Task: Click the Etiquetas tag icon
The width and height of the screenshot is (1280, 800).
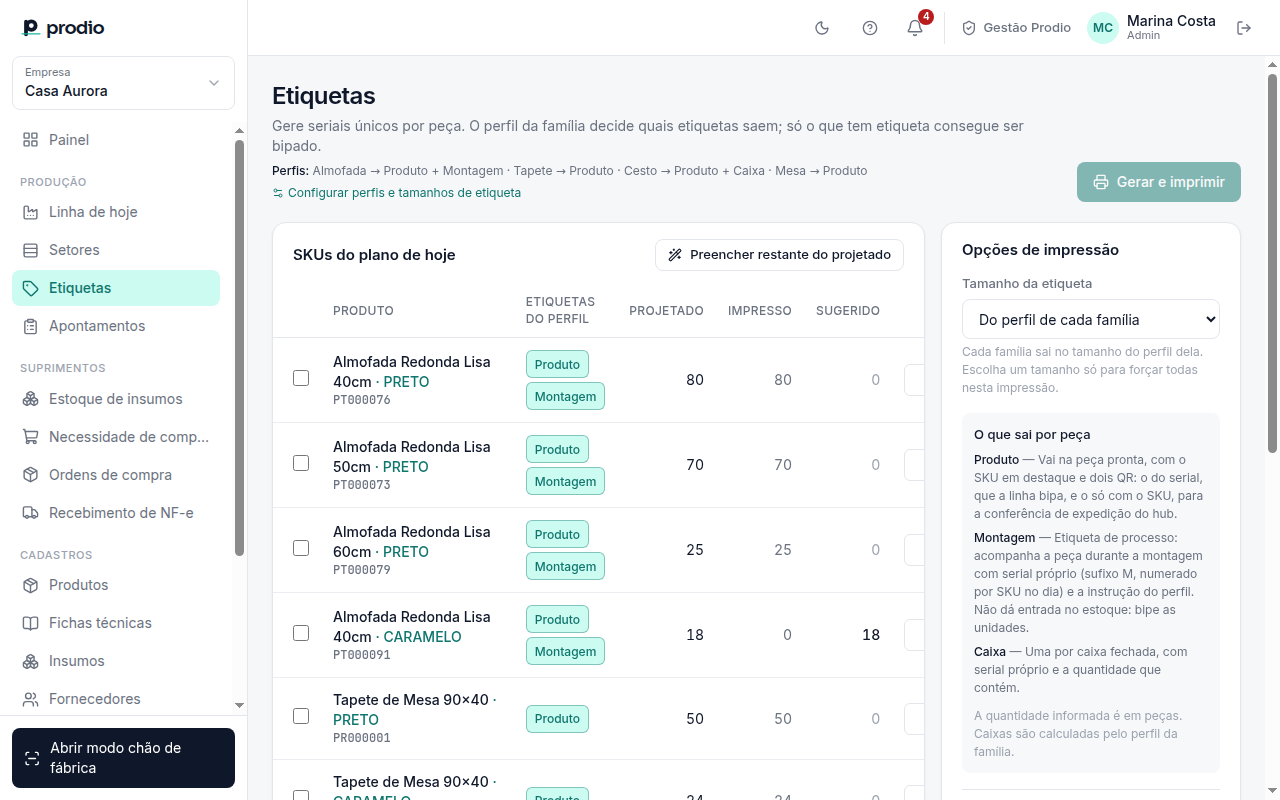Action: (31, 288)
